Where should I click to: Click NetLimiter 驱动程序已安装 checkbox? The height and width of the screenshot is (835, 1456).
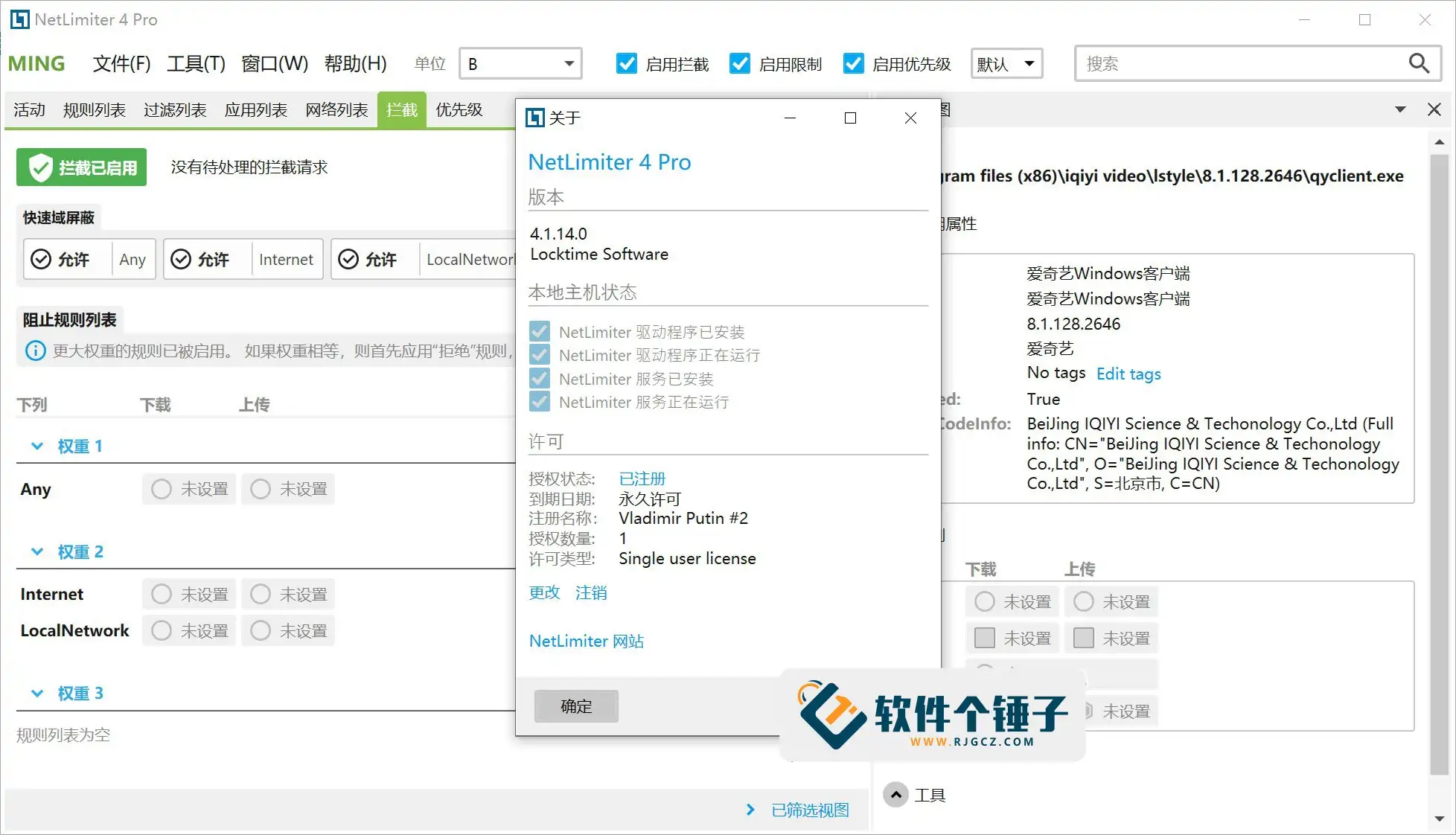[x=540, y=331]
